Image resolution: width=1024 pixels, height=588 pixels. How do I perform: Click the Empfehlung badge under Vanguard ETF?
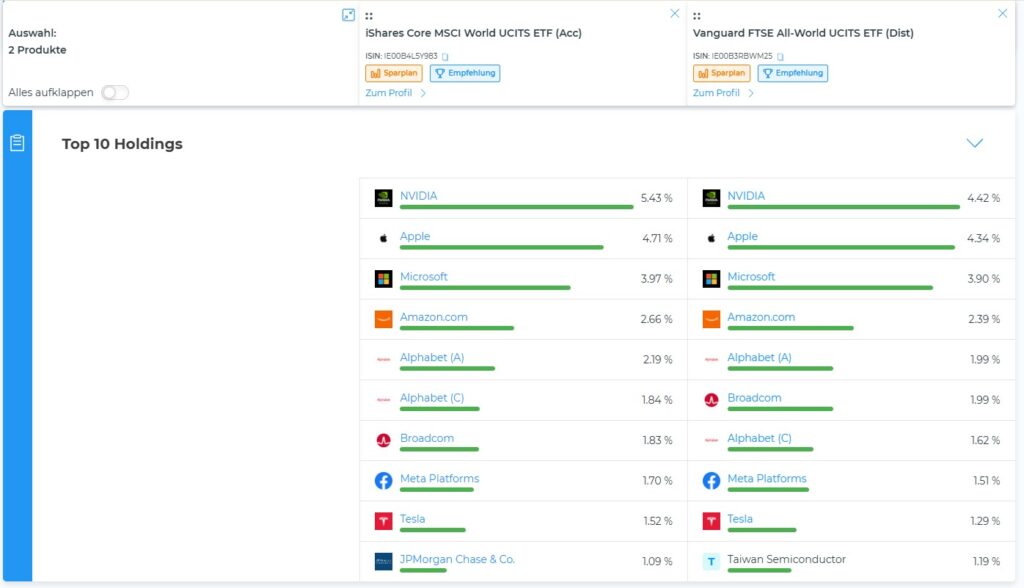pos(792,73)
